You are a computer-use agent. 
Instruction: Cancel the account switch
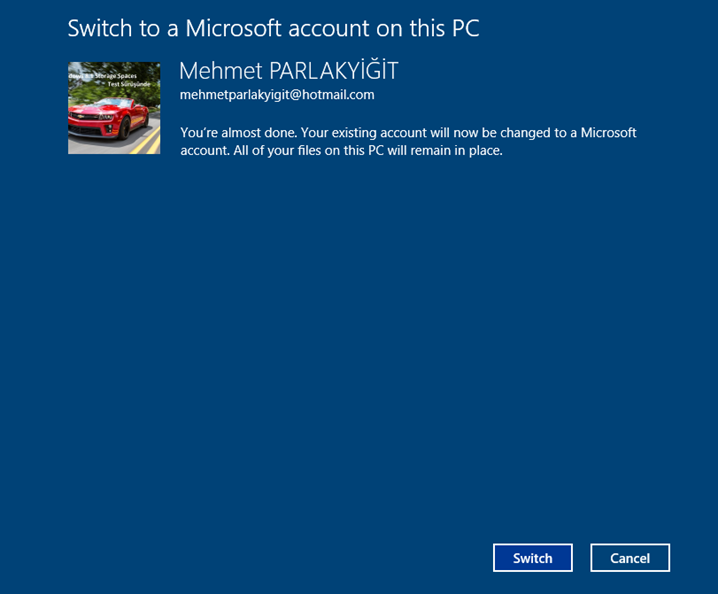point(630,558)
